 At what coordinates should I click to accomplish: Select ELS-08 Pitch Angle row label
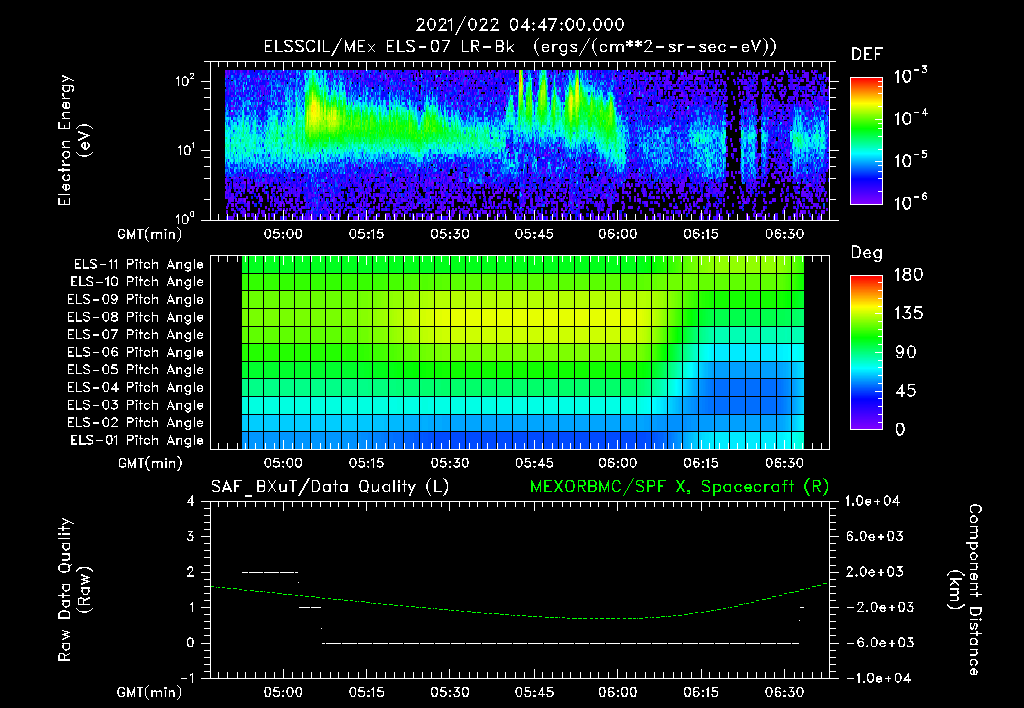click(136, 317)
